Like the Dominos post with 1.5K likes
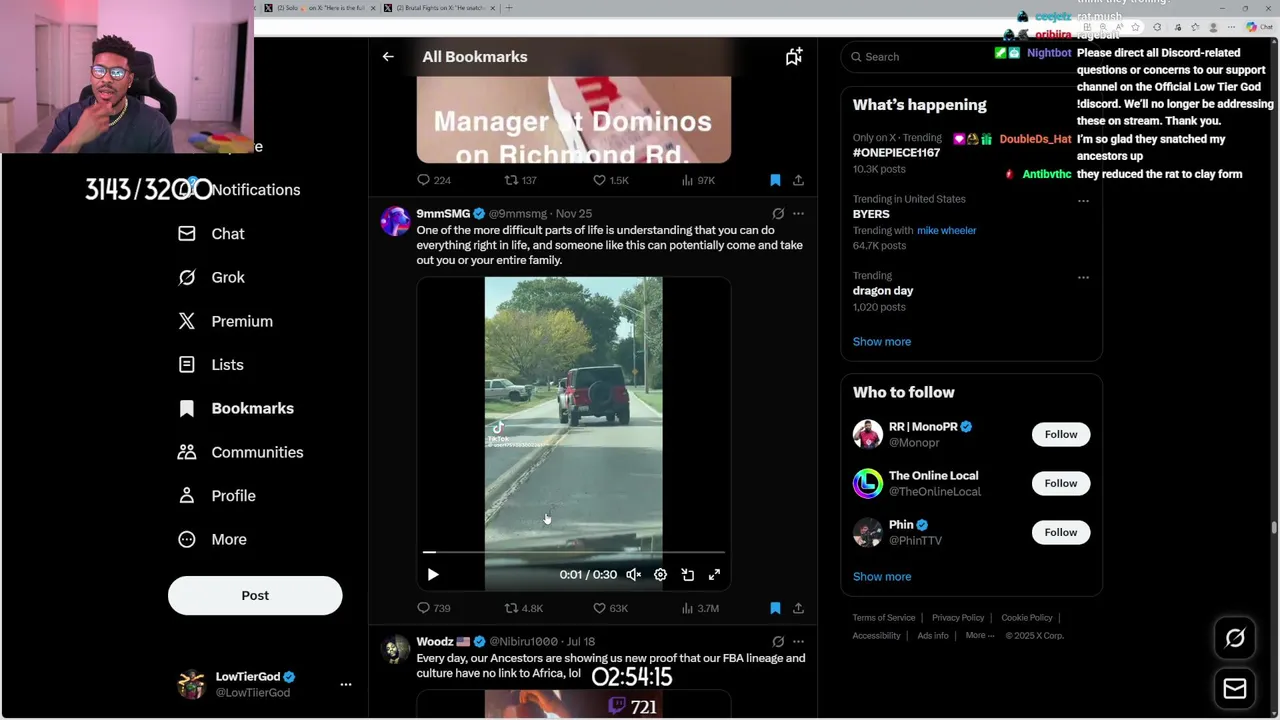The width and height of the screenshot is (1280, 720). pyautogui.click(x=609, y=180)
